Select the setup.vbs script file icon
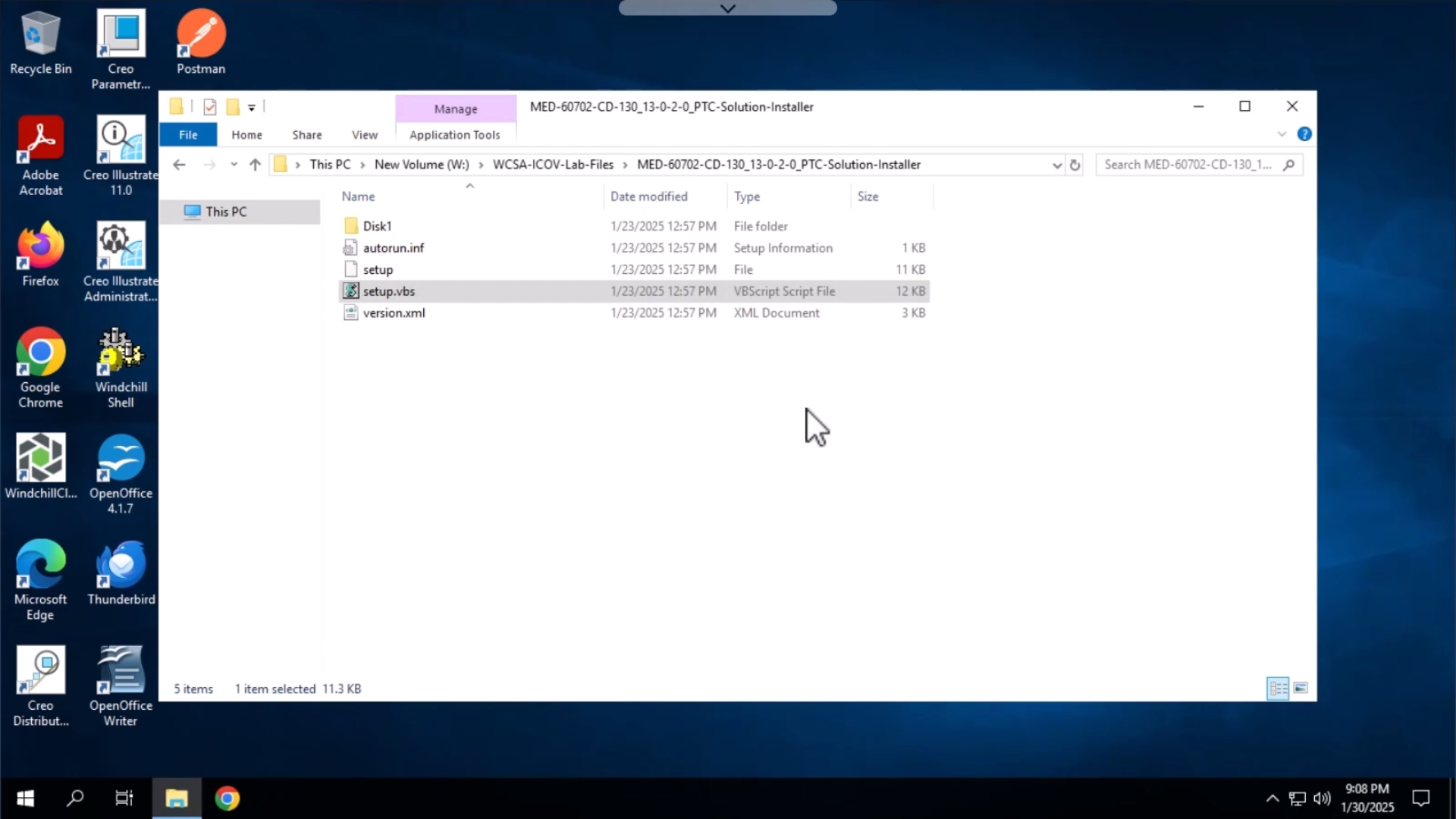The height and width of the screenshot is (819, 1456). pos(350,291)
